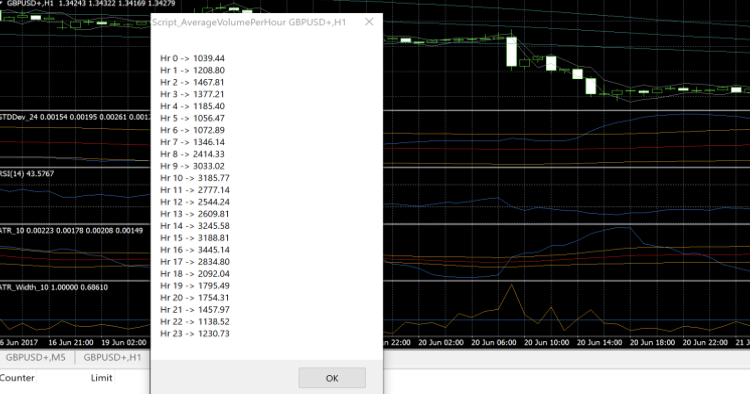
Task: Switch to the GBPUSD+,H1 chart tab
Action: click(x=112, y=358)
